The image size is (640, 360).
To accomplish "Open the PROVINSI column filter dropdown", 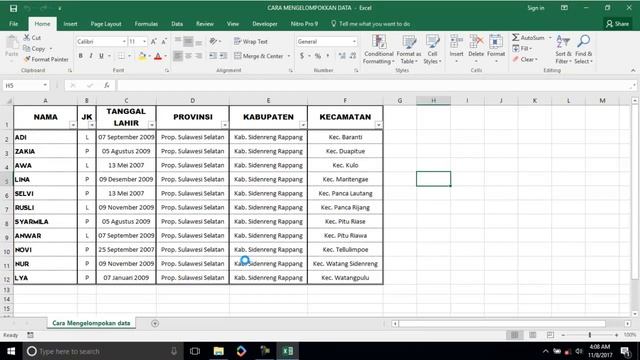I will click(x=224, y=125).
